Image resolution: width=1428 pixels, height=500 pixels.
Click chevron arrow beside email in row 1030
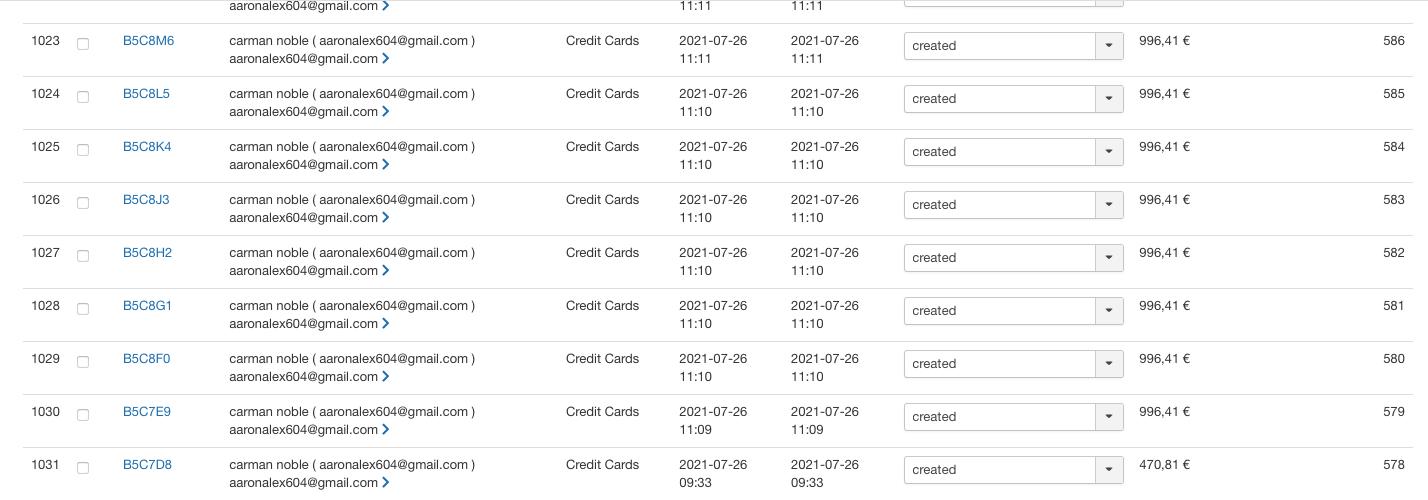(386, 430)
